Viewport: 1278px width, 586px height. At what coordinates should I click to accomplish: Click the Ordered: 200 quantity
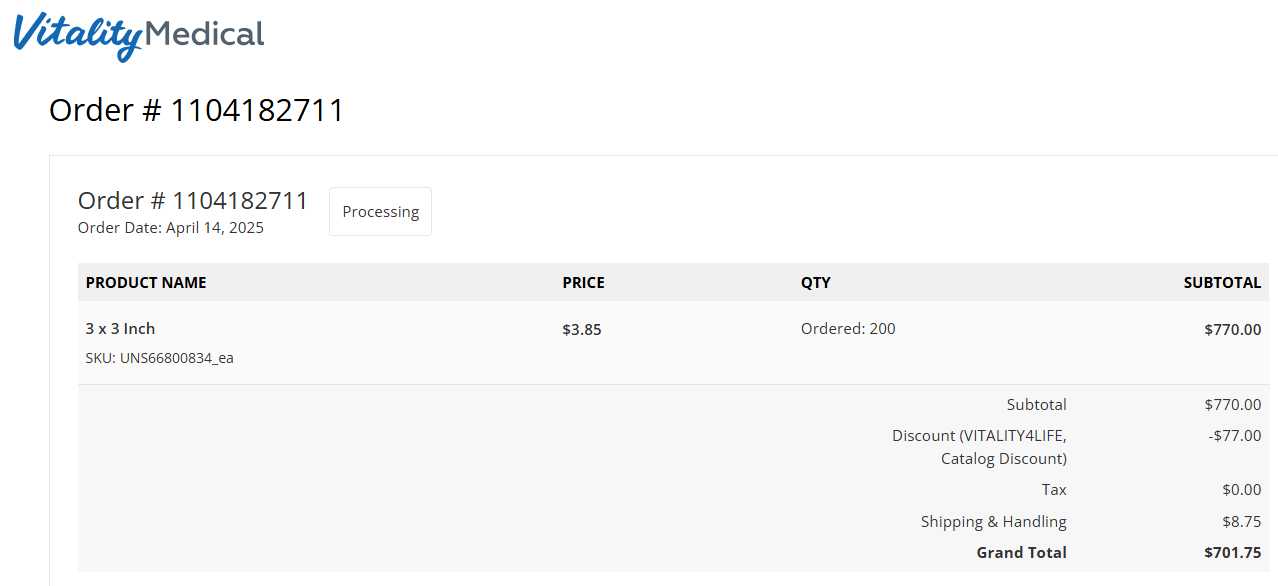[848, 328]
